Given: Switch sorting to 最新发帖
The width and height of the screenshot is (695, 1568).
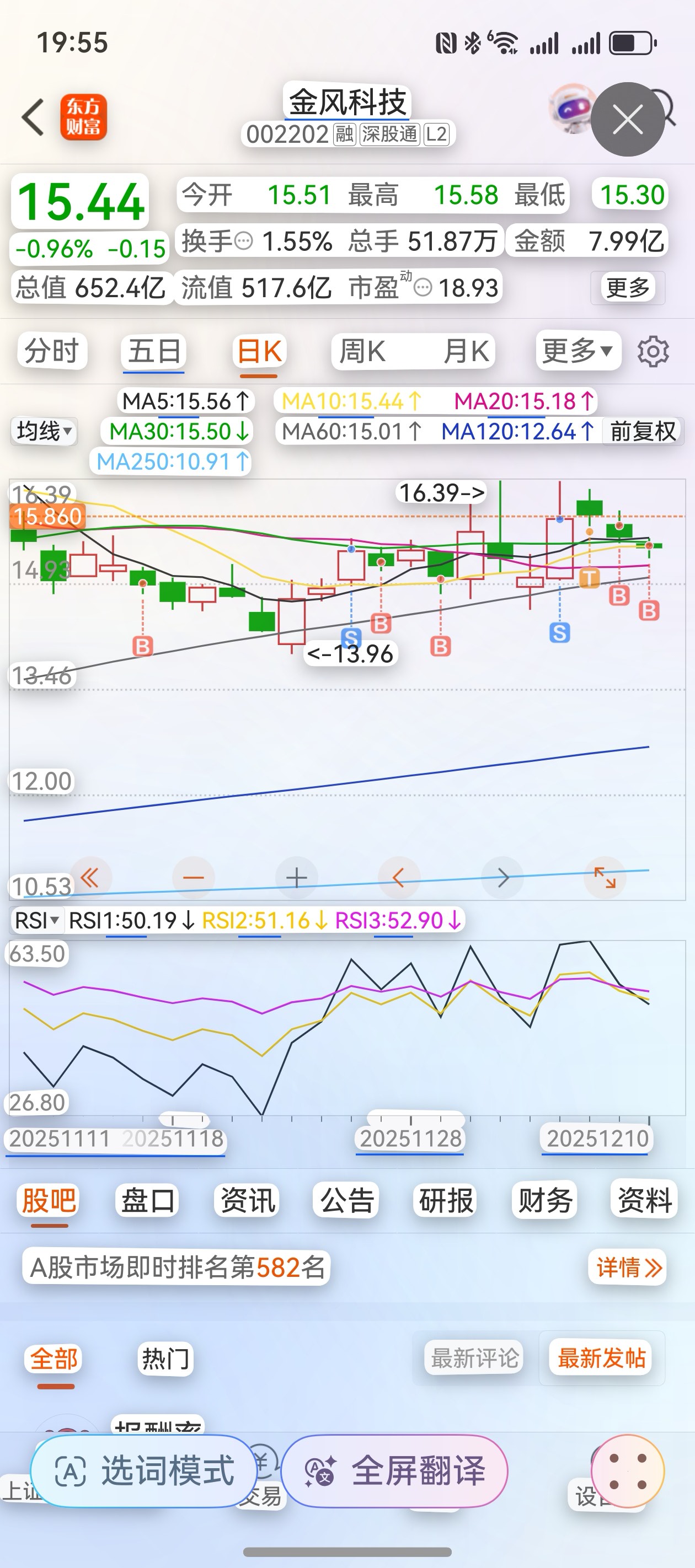Looking at the screenshot, I should tap(601, 1358).
